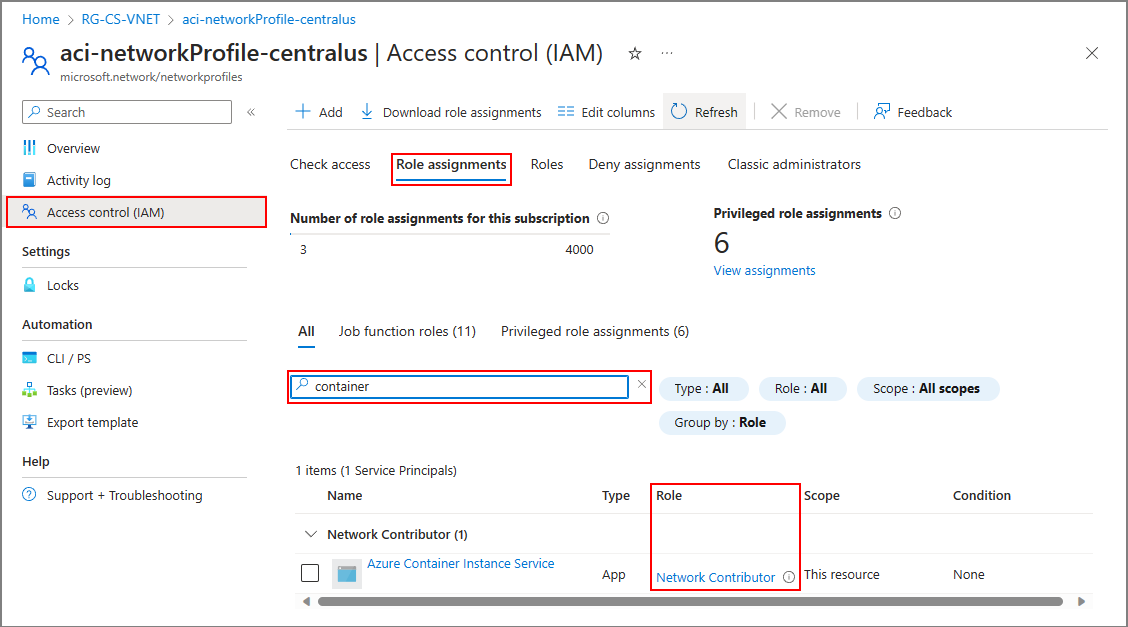Image resolution: width=1128 pixels, height=627 pixels.
Task: Open the Group by : Role option
Action: tap(722, 423)
